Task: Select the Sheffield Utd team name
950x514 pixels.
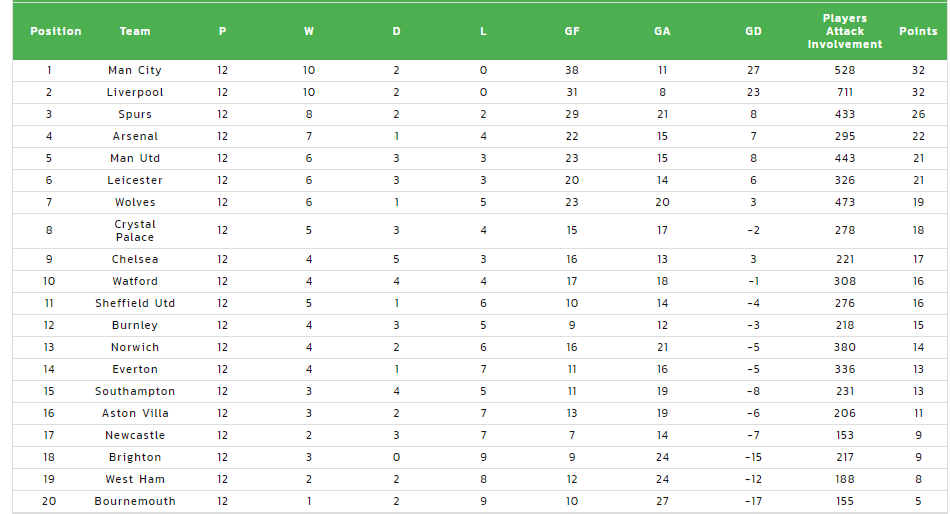Action: click(x=135, y=303)
